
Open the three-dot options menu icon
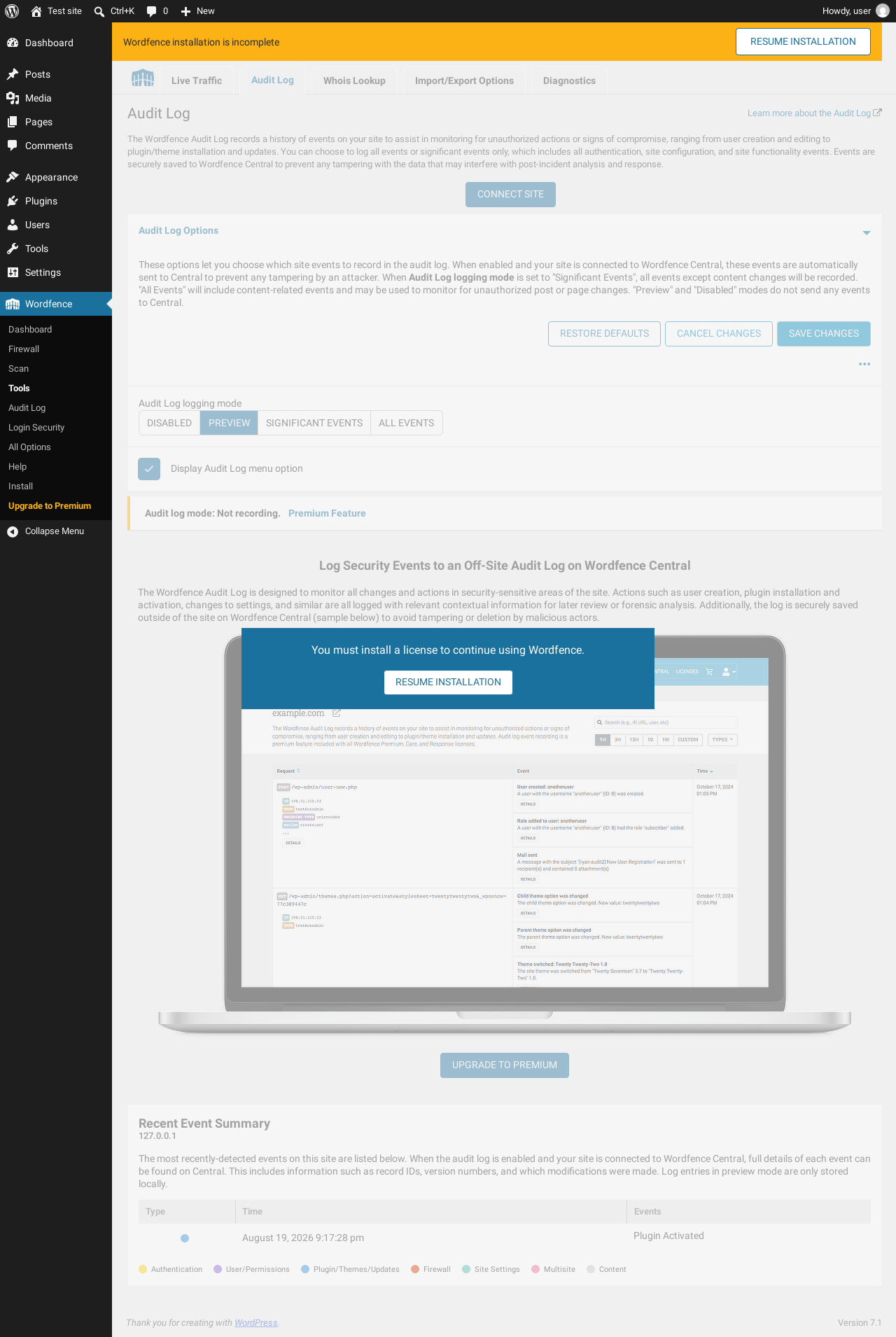click(x=864, y=364)
